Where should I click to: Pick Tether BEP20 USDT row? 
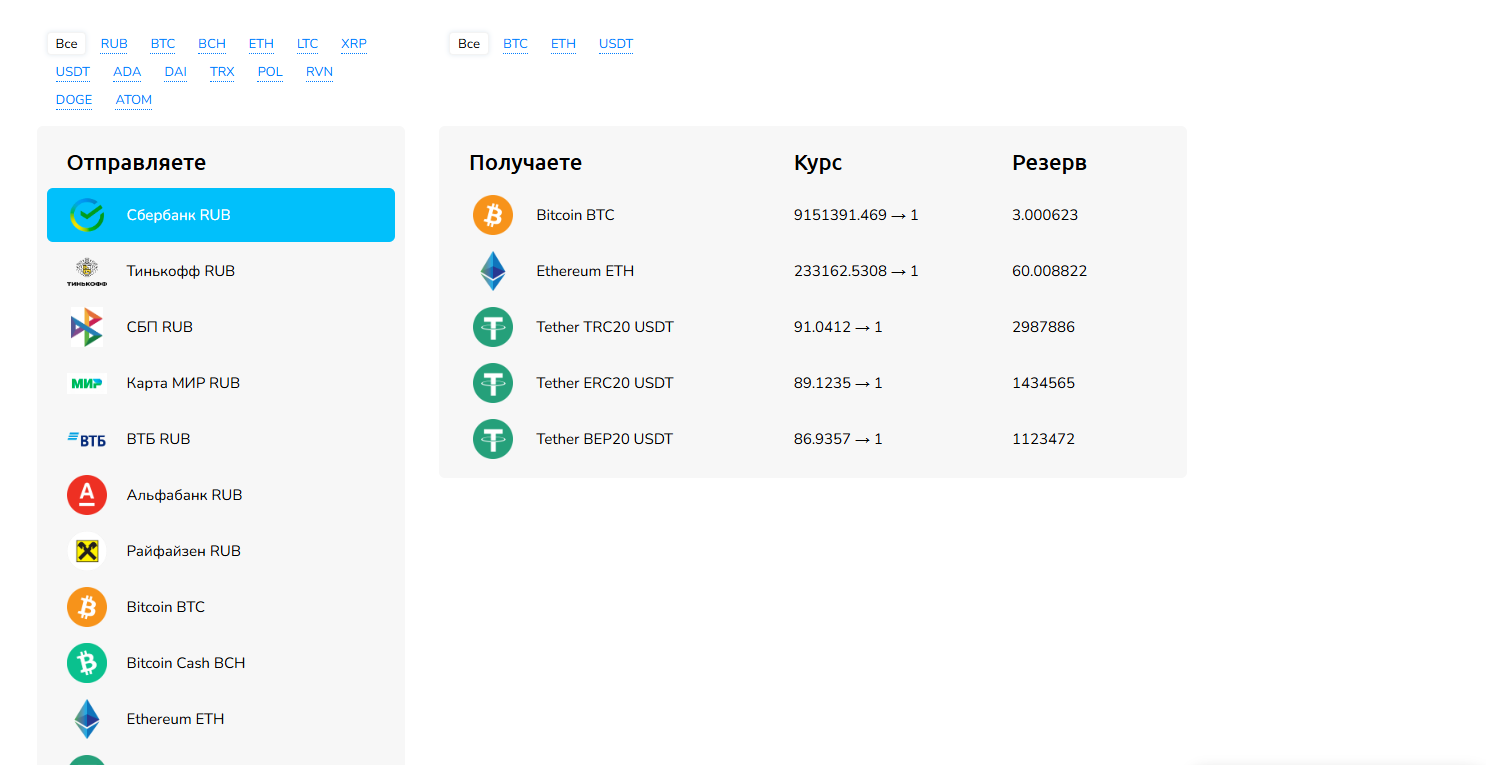(x=604, y=439)
